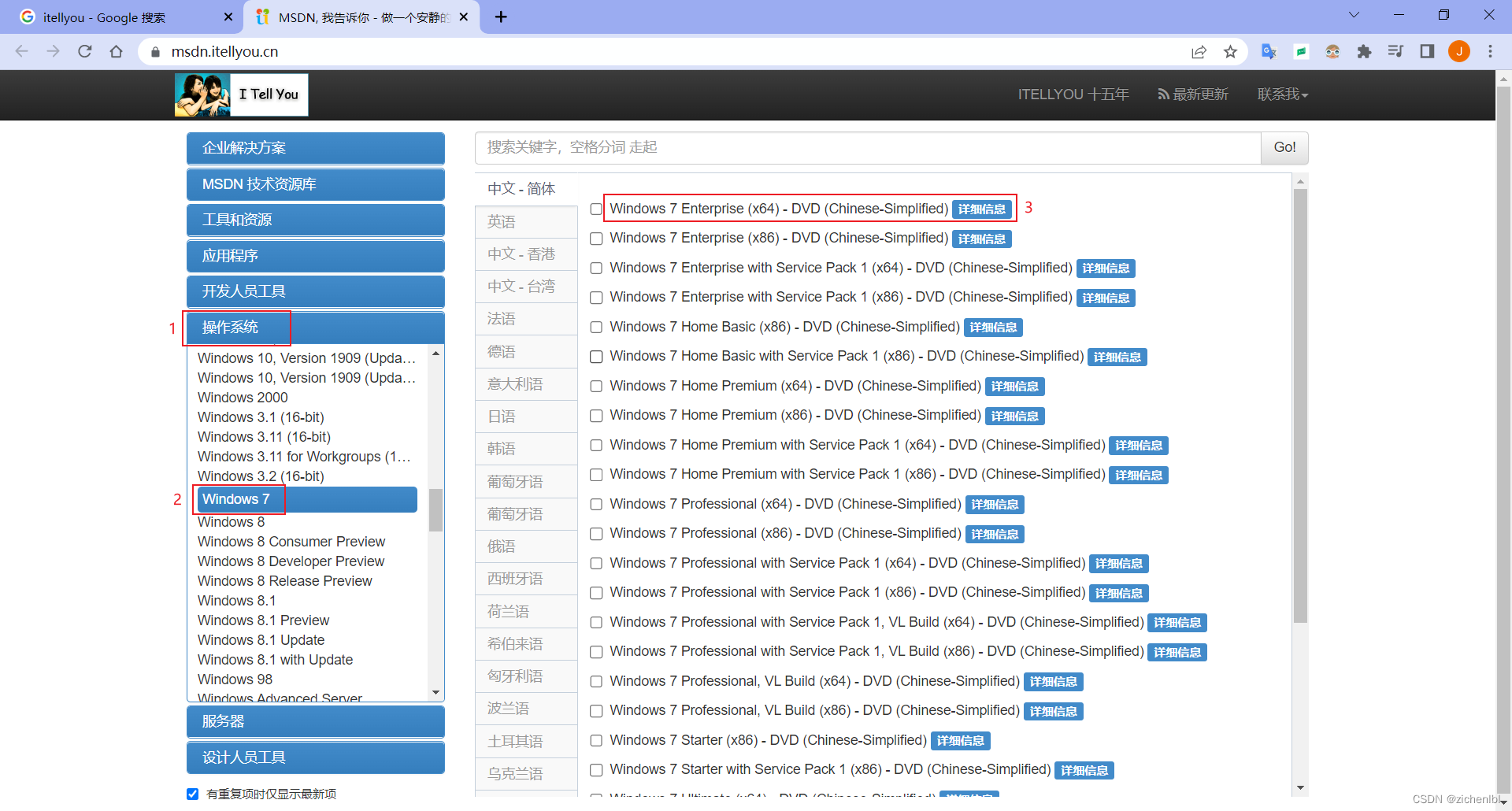1512x811 pixels.
Task: Uncheck 有重复项时仅显示最新项 option
Action: pyautogui.click(x=192, y=794)
